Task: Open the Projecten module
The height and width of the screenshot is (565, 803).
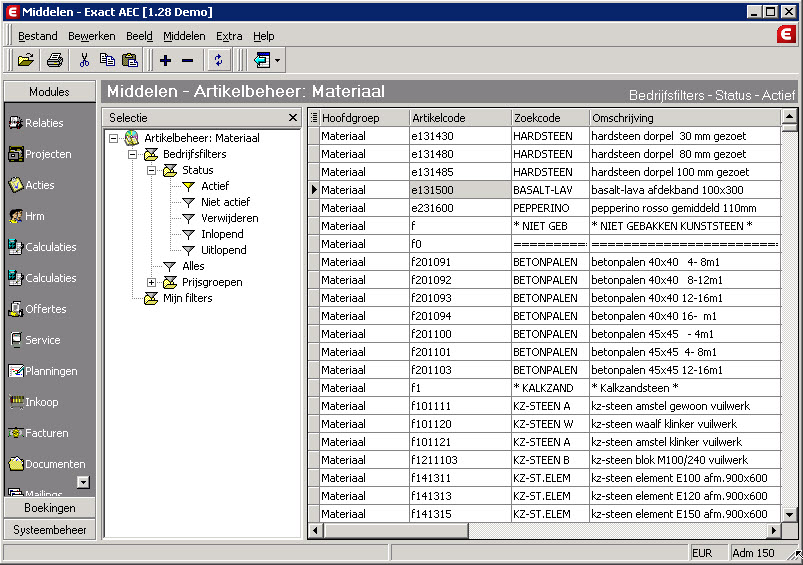Action: coord(40,154)
